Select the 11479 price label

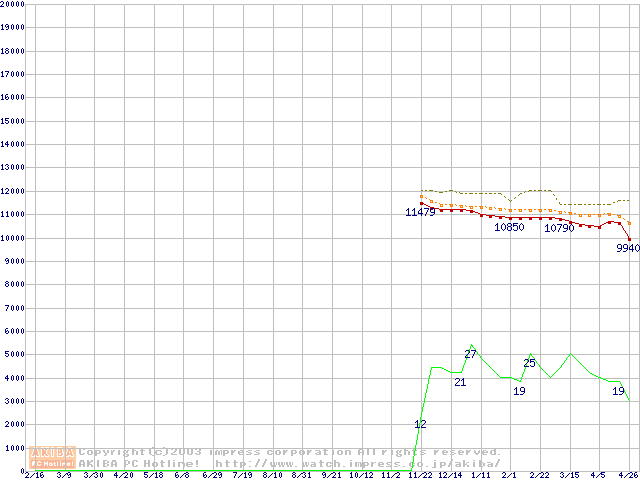point(420,213)
